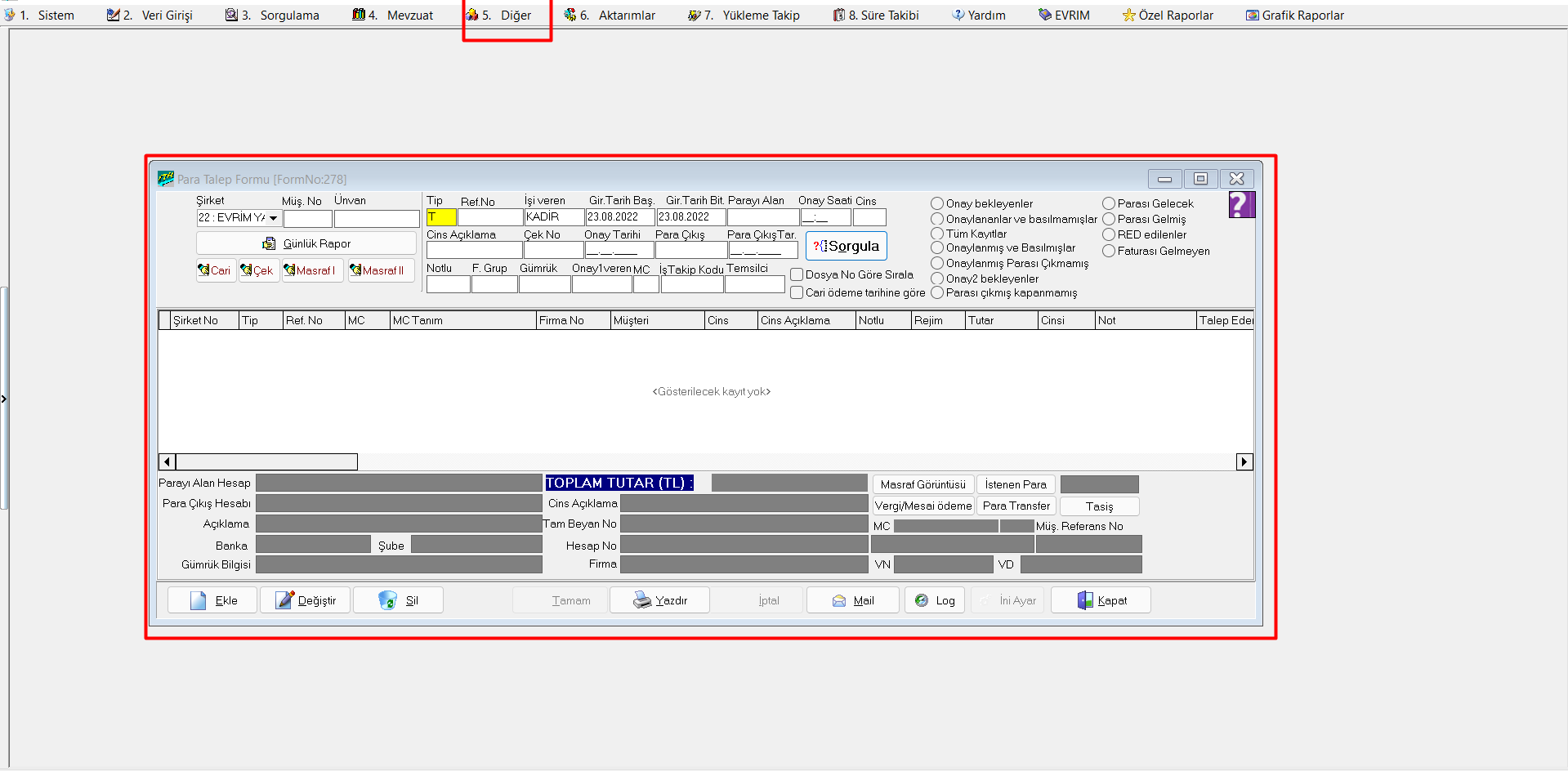Click the Masraf II button
The image size is (1568, 771).
pyautogui.click(x=380, y=270)
